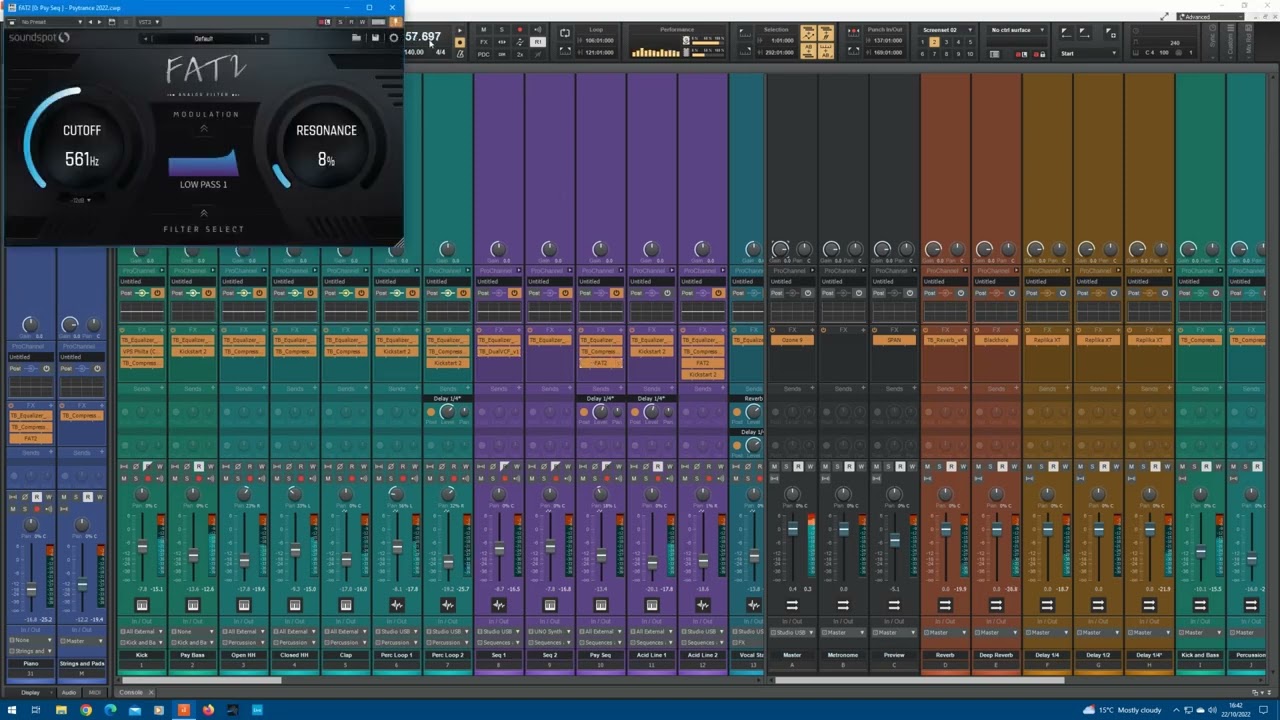
Task: Open Windows Start menu
Action: [10, 710]
